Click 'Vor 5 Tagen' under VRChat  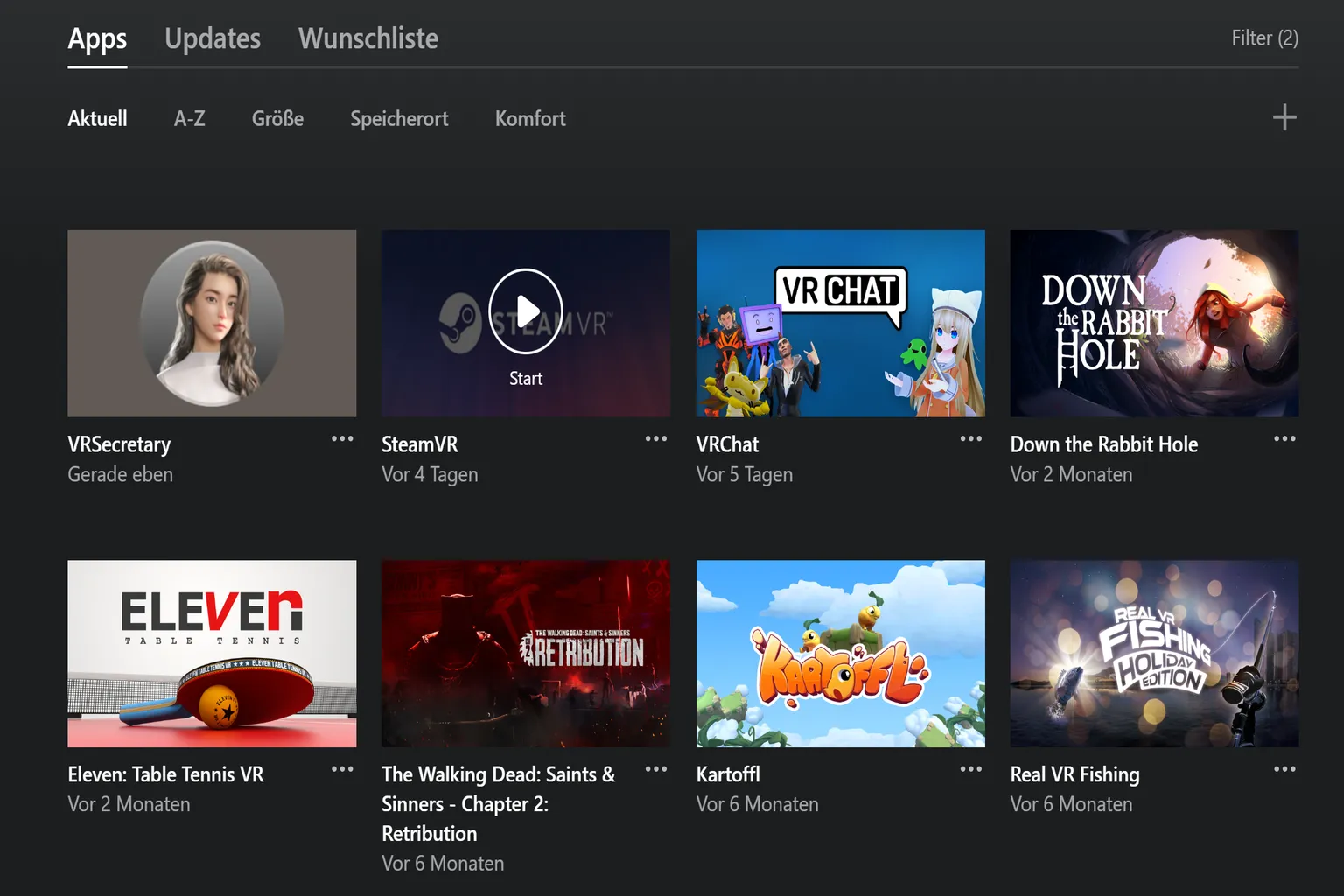point(745,475)
